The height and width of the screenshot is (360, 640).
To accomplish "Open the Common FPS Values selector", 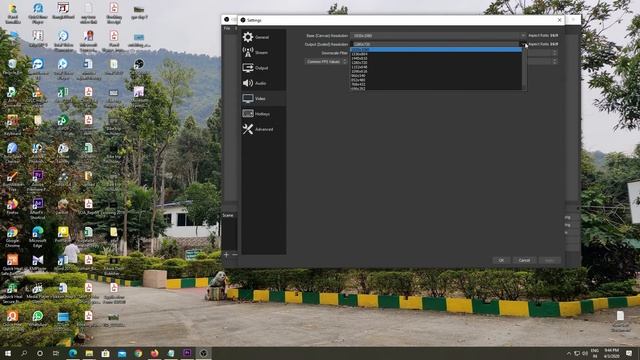I will coord(326,62).
